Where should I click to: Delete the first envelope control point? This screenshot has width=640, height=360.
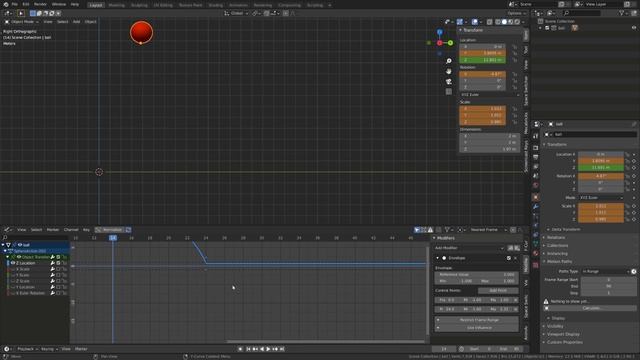516,300
